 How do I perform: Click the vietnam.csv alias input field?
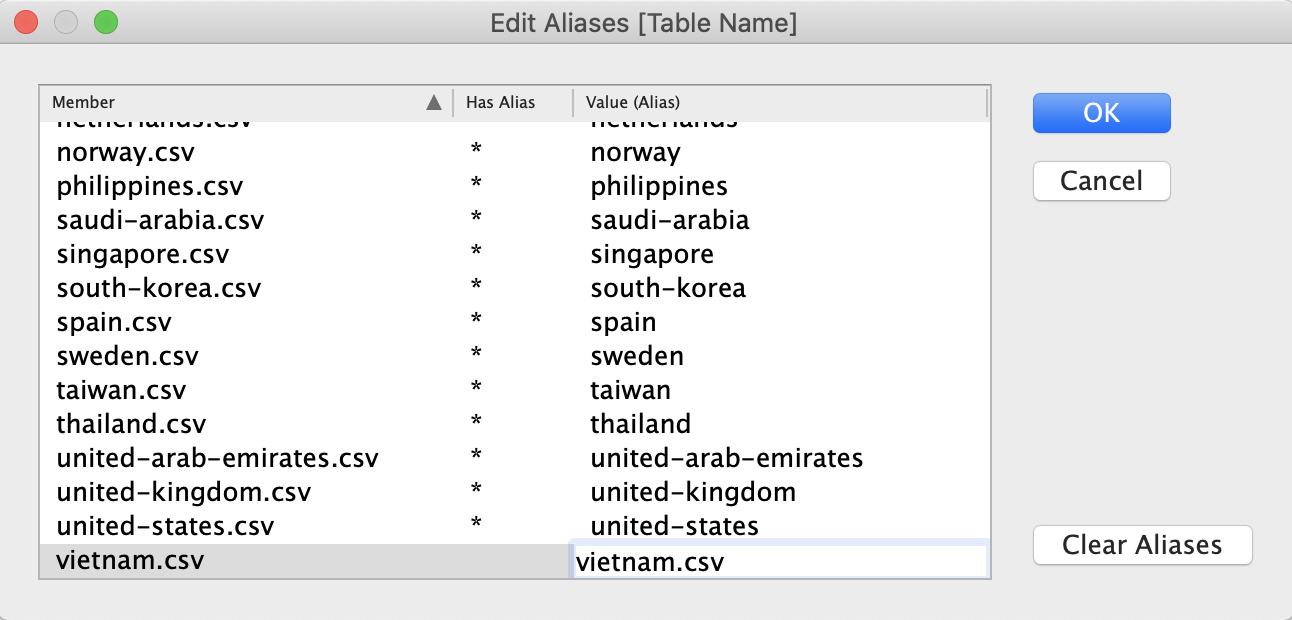[778, 562]
